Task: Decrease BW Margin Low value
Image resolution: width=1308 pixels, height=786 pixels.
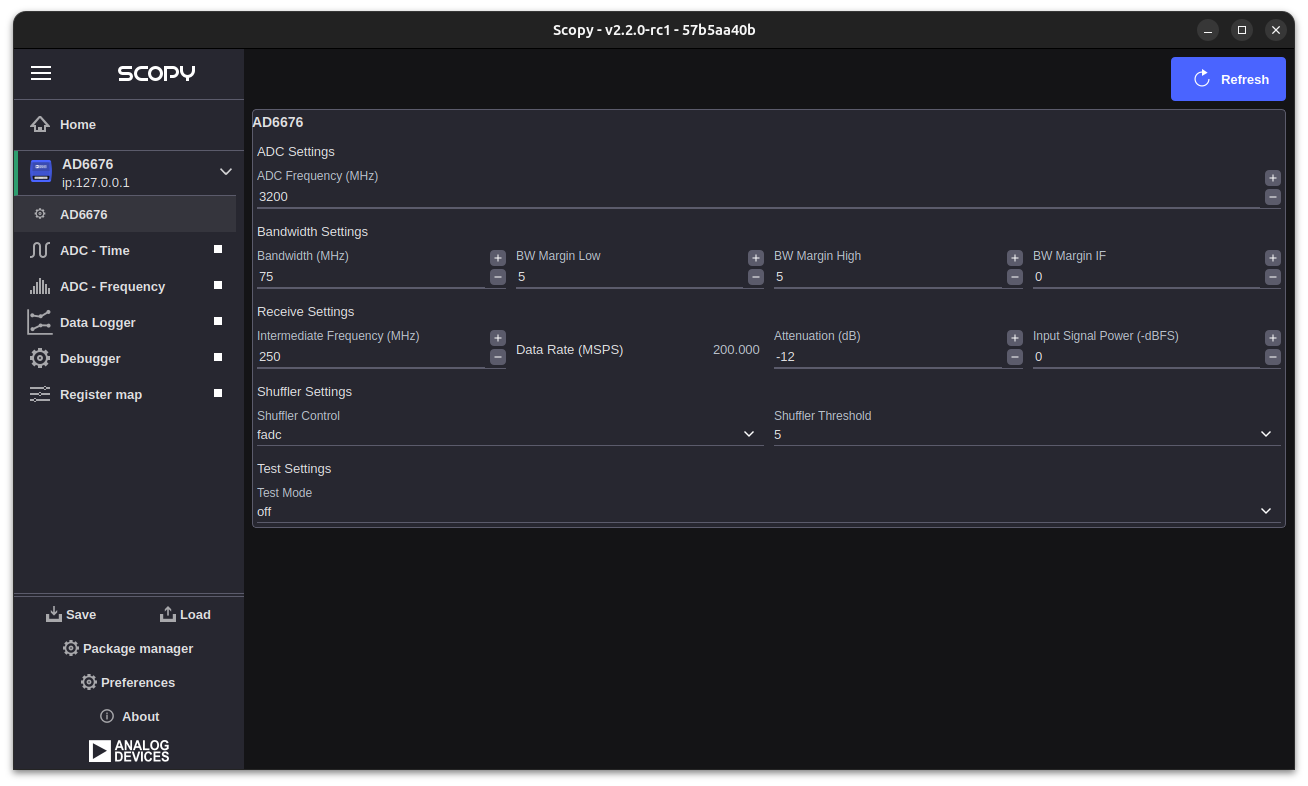Action: pyautogui.click(x=756, y=277)
